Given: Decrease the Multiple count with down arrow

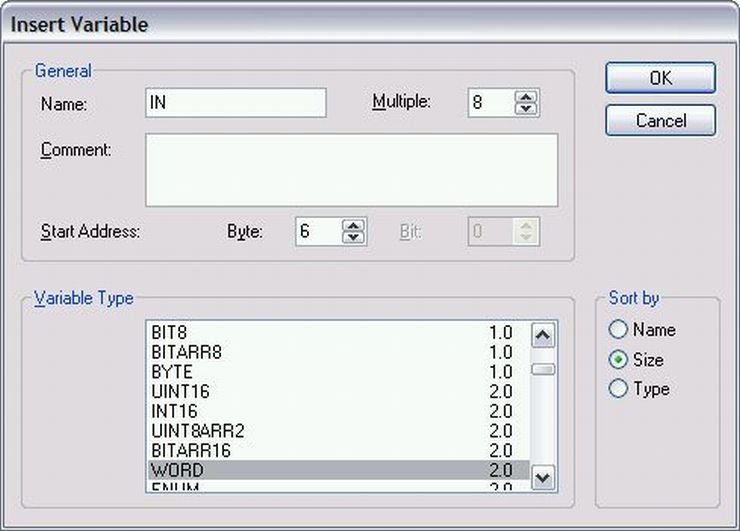Looking at the screenshot, I should coord(526,109).
